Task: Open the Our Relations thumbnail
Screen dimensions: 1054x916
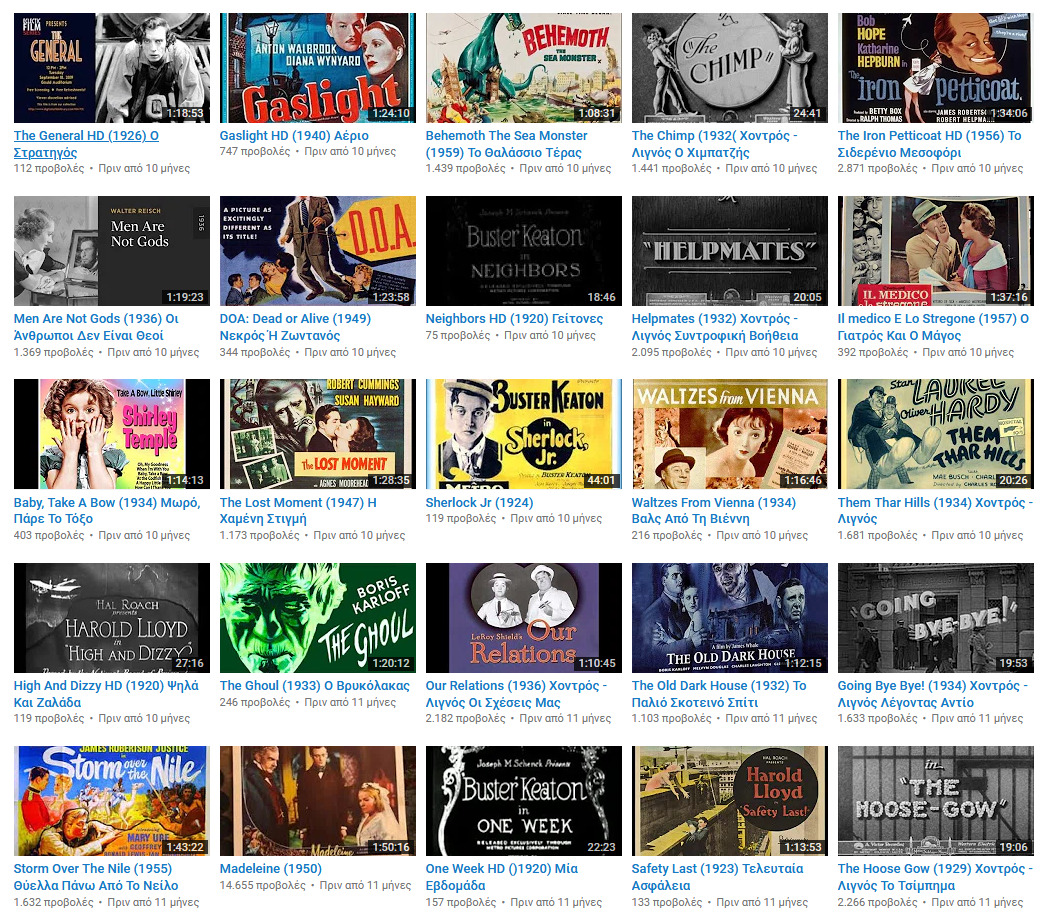Action: tap(524, 618)
